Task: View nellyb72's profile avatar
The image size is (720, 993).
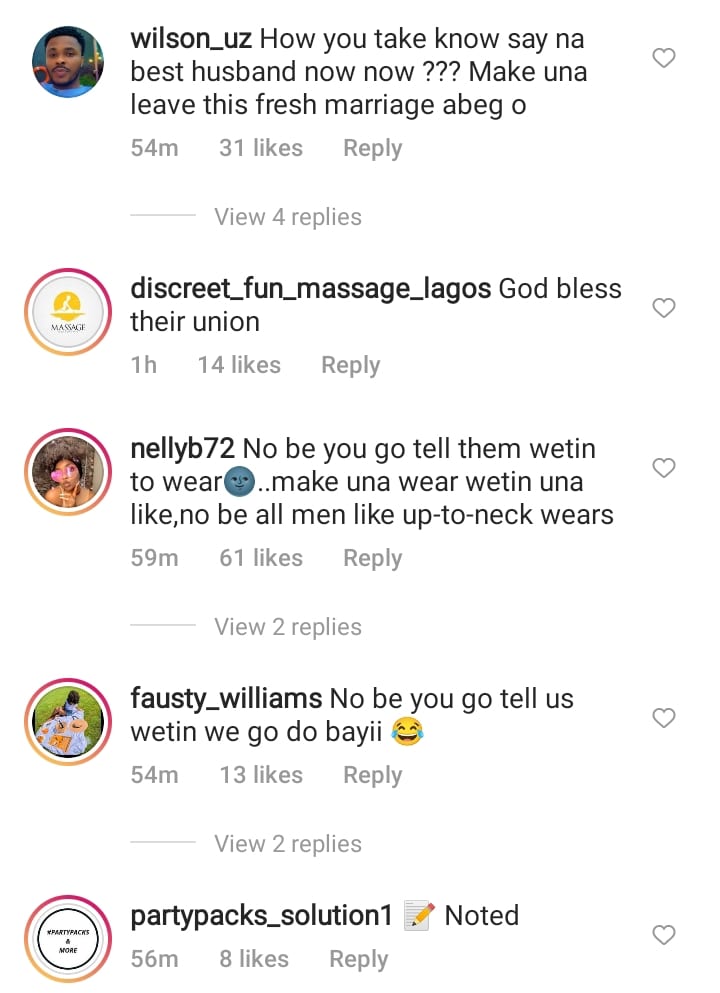Action: tap(68, 472)
